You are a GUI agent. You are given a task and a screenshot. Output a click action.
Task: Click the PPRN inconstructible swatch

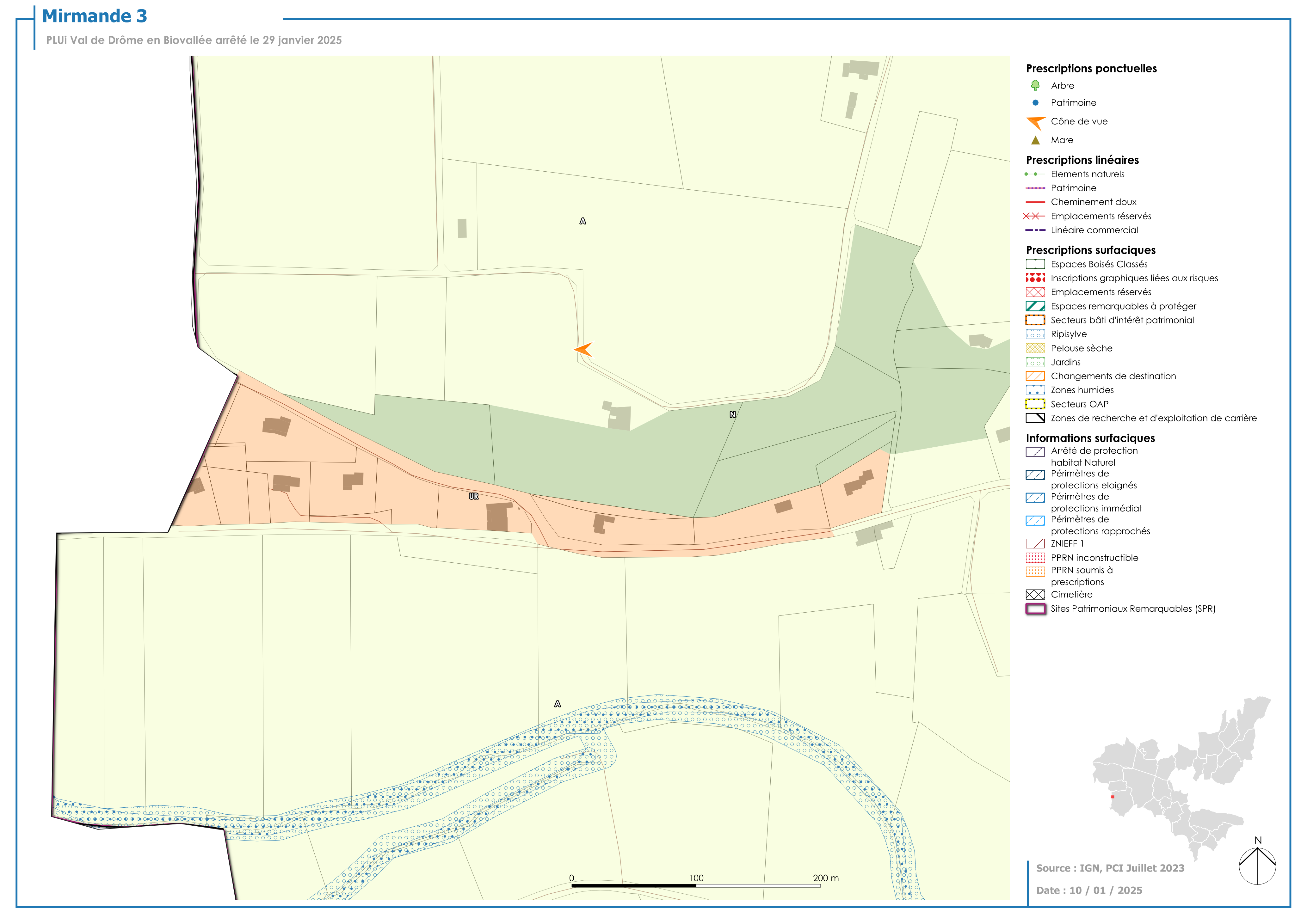1035,558
